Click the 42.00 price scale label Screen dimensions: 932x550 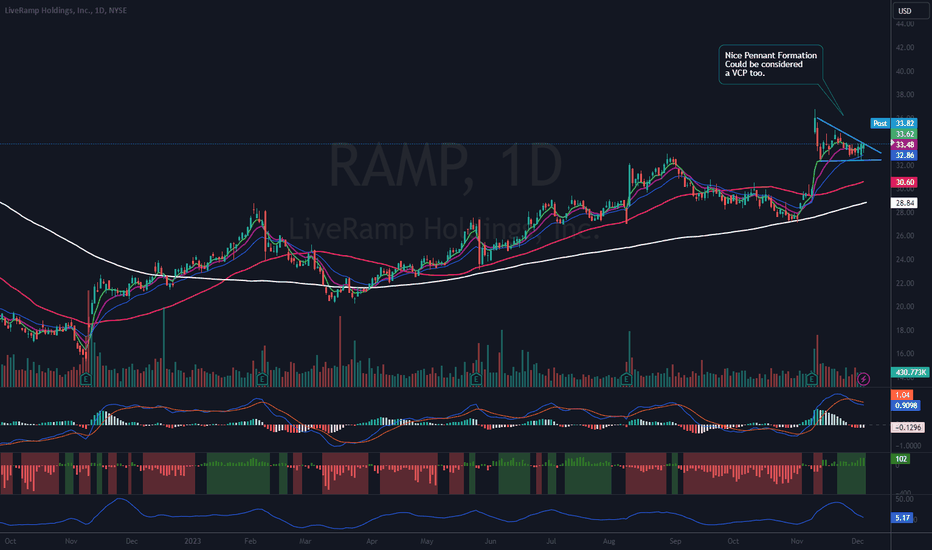pos(905,48)
